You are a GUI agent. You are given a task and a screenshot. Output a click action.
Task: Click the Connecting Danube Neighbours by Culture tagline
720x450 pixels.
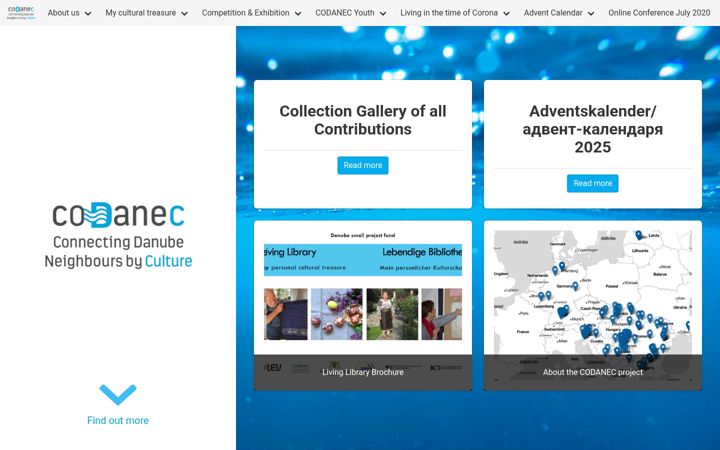click(118, 252)
